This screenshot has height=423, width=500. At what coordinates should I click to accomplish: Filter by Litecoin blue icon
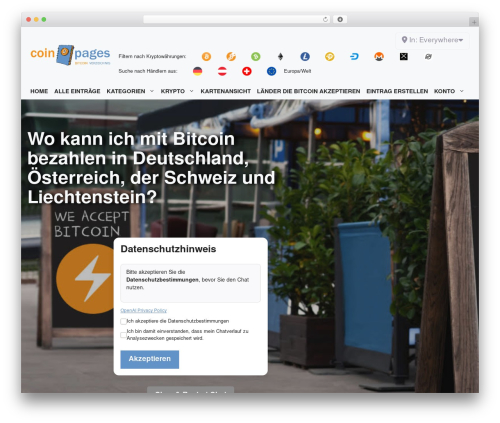click(305, 57)
